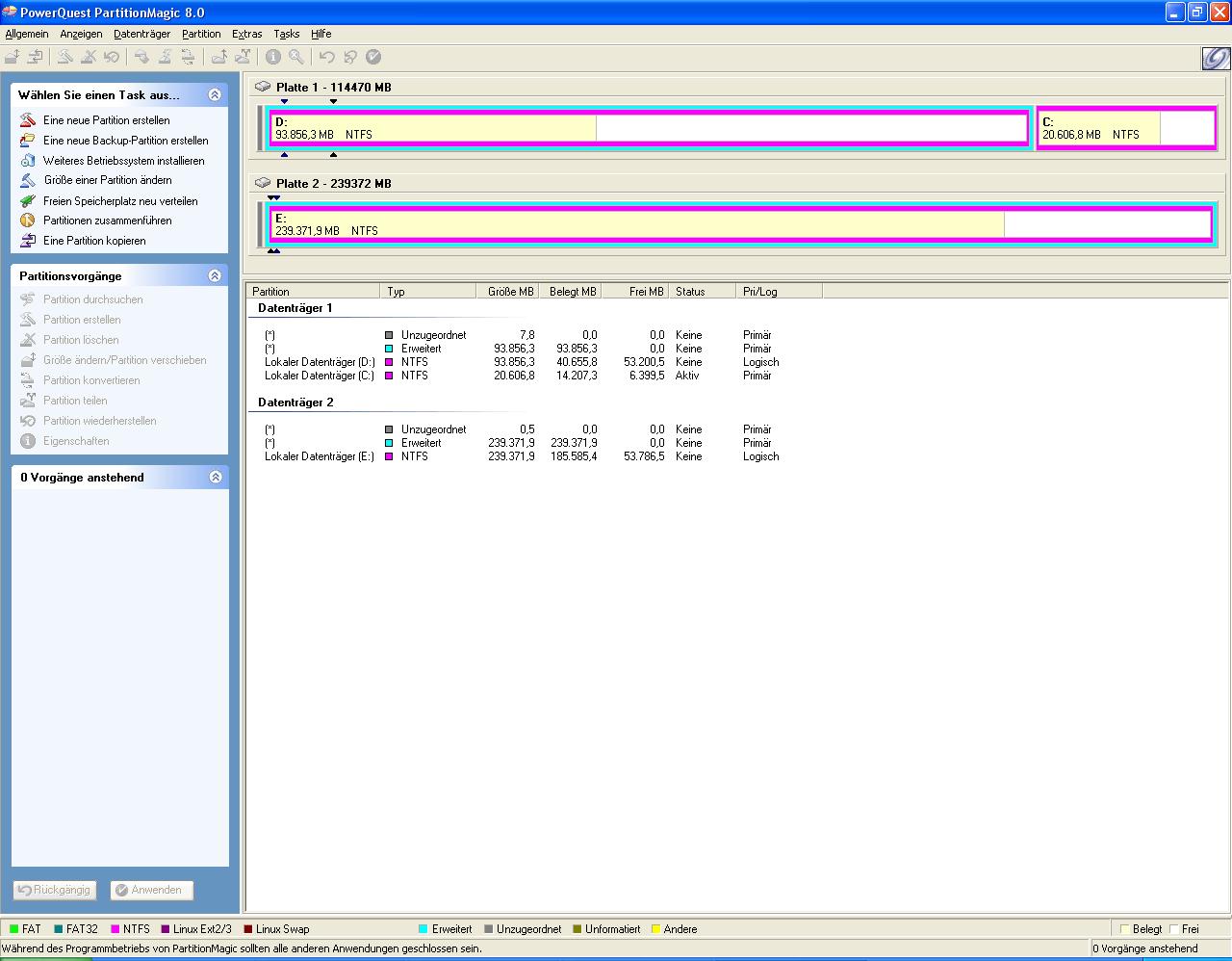This screenshot has width=1232, height=961.
Task: Click the NTFS magenta legend swatch
Action: 115,929
